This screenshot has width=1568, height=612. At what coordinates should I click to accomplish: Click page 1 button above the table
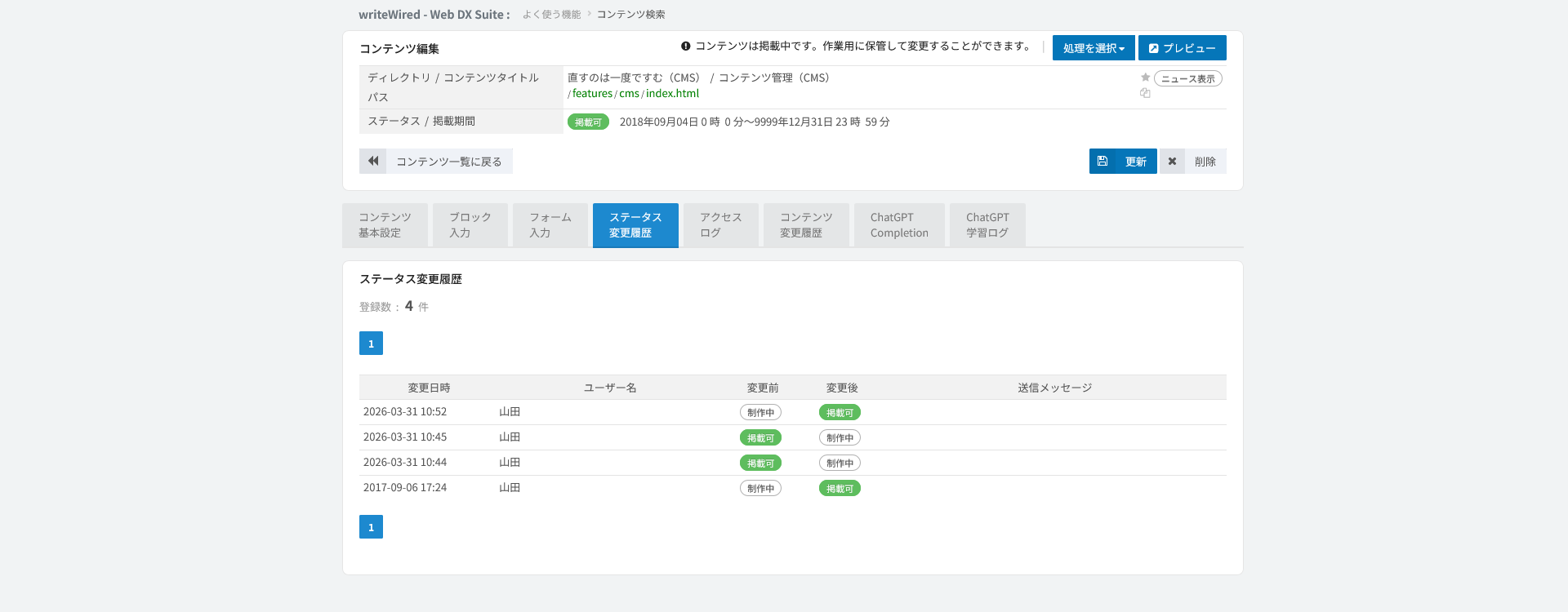pyautogui.click(x=371, y=343)
